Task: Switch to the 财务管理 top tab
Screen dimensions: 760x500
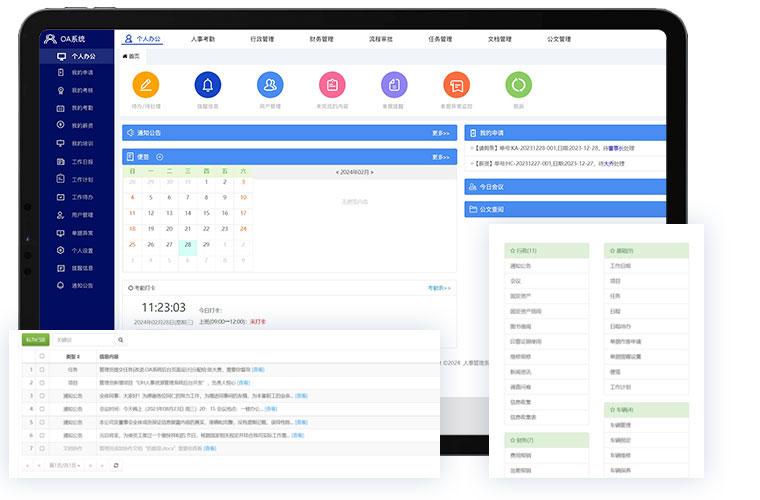Action: click(x=321, y=39)
